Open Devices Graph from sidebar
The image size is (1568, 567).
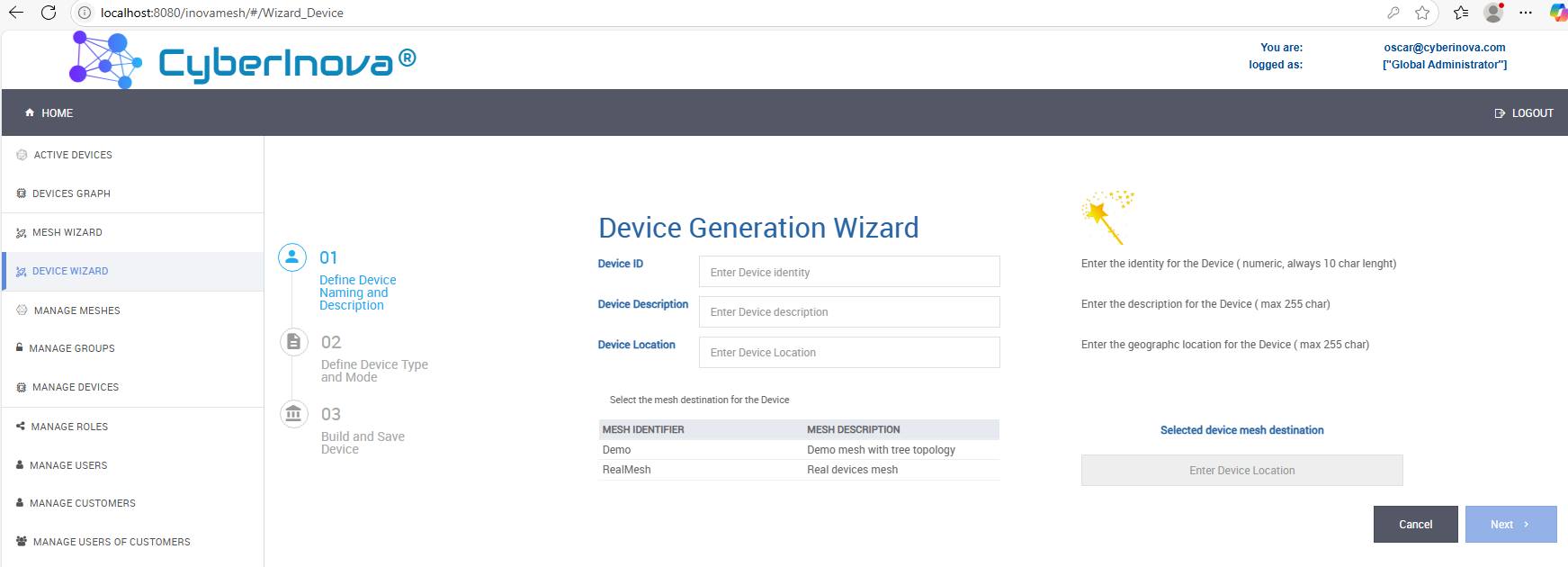71,193
